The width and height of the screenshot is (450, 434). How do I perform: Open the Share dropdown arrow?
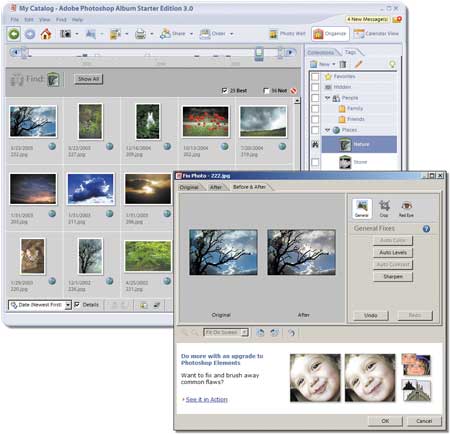click(x=191, y=34)
